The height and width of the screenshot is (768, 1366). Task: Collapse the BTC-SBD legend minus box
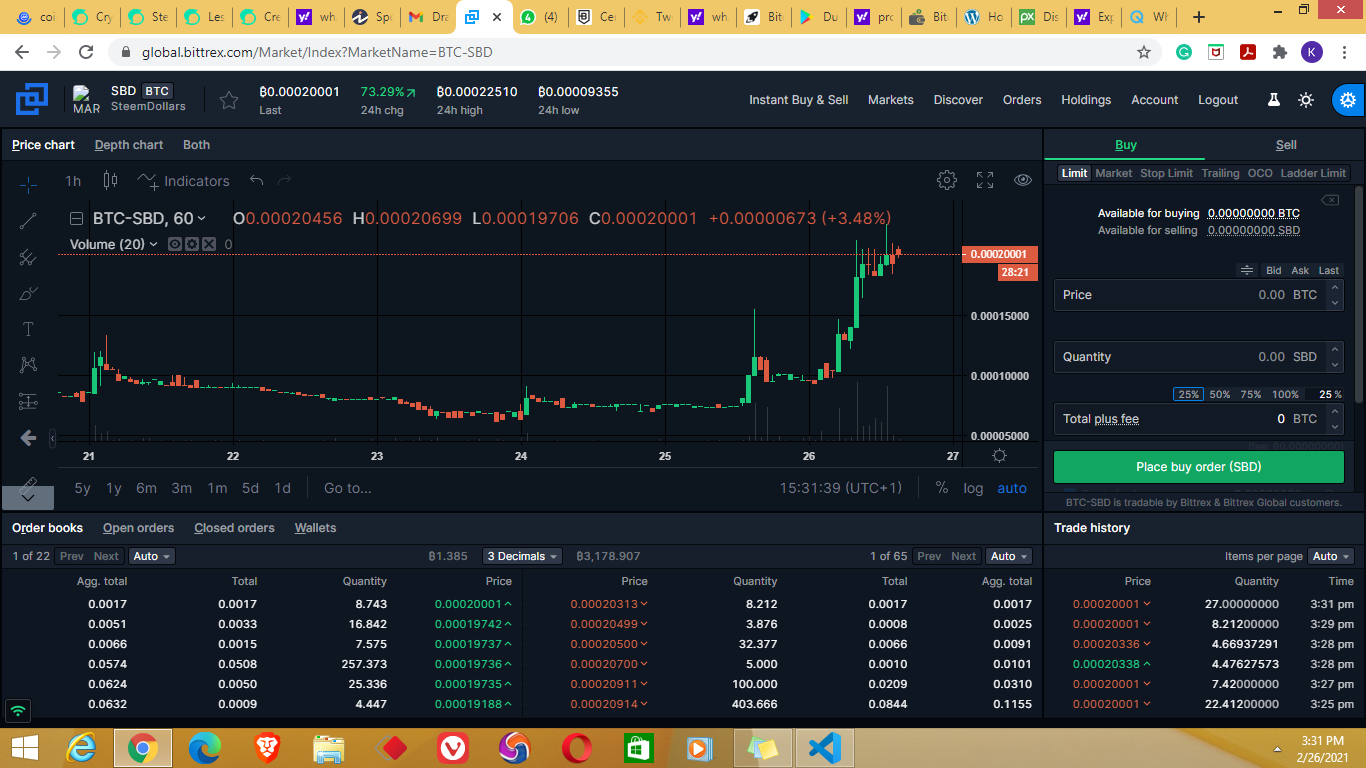76,218
